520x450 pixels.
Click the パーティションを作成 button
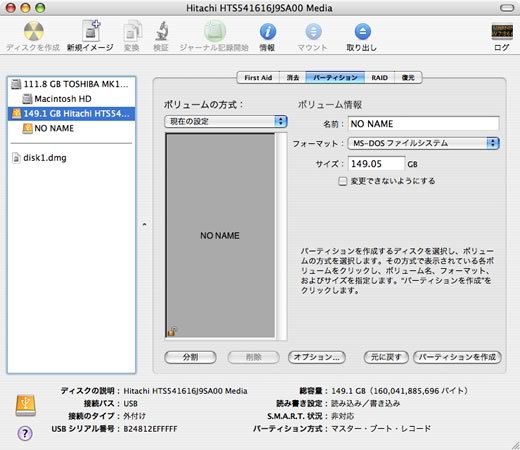[457, 357]
